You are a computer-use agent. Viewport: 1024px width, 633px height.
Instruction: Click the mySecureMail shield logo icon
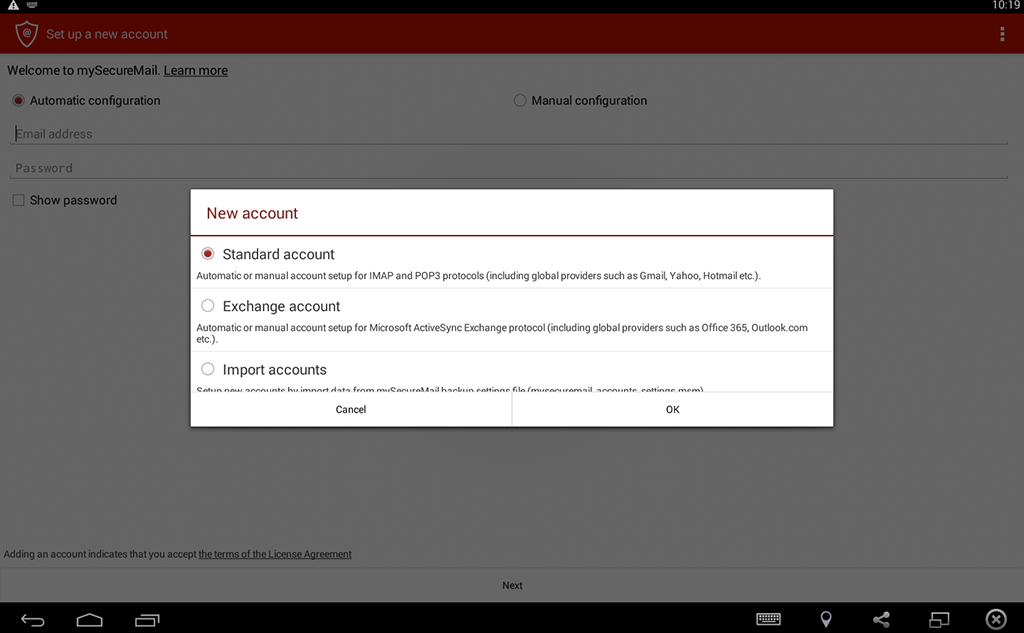point(27,34)
